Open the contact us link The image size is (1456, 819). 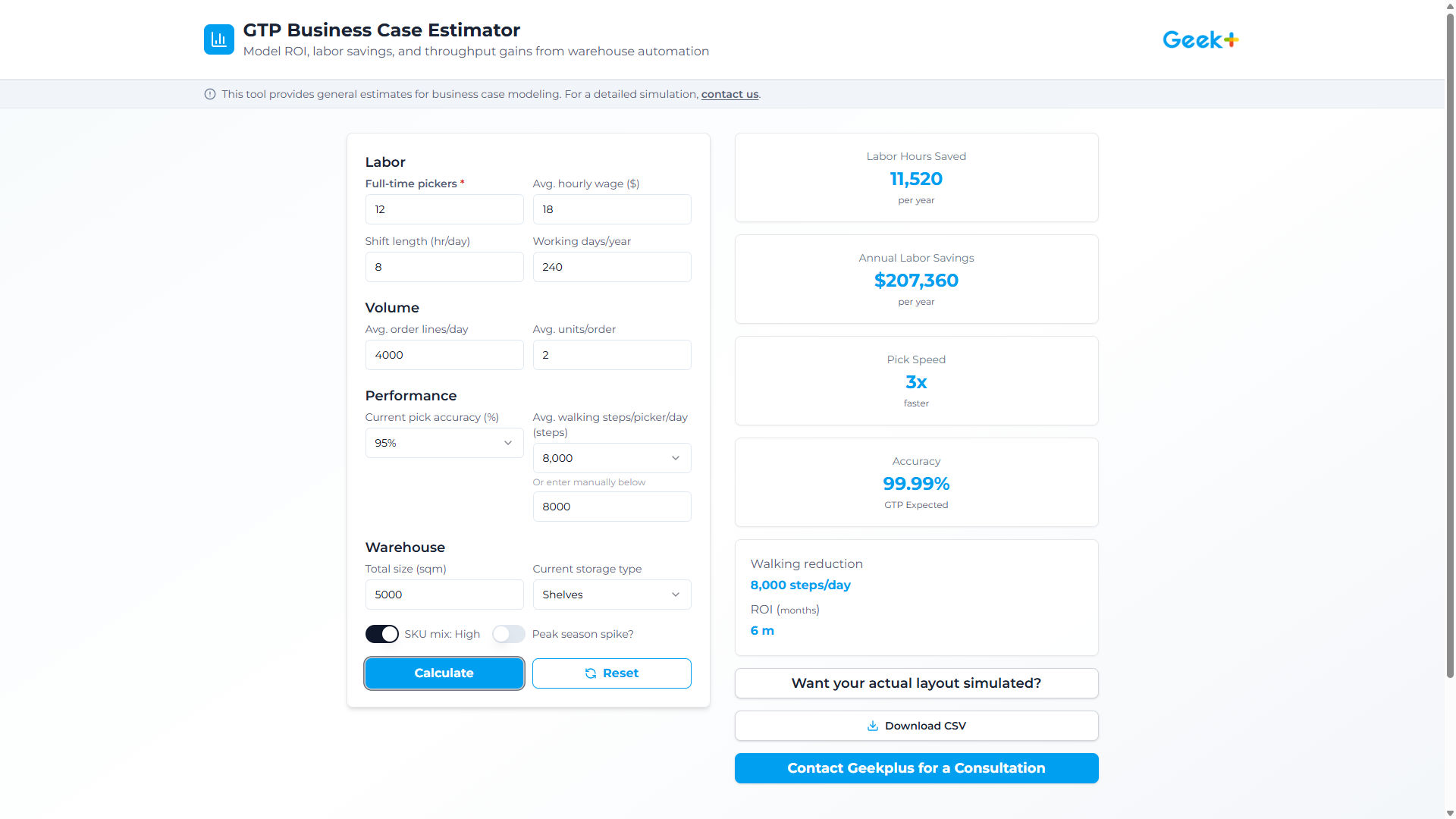730,94
